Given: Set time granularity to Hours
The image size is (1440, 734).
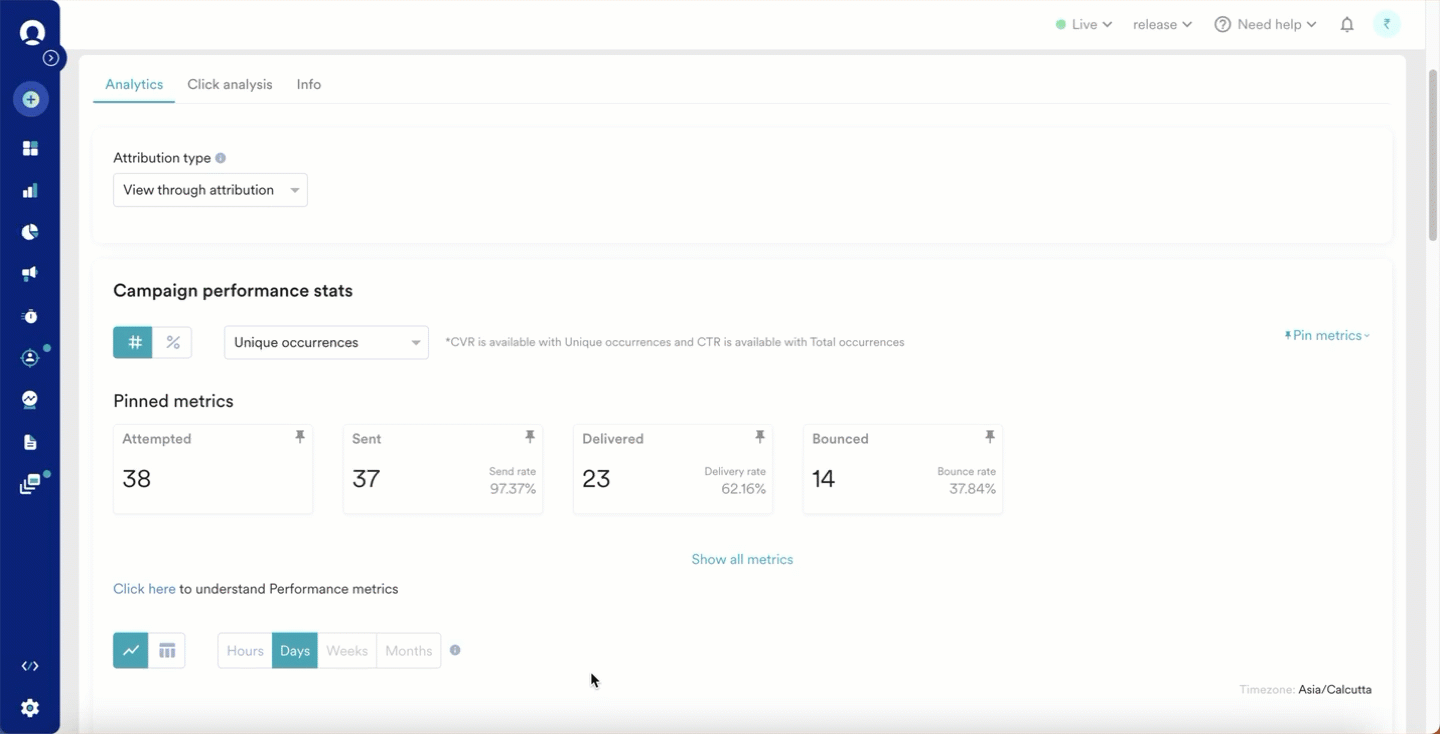Looking at the screenshot, I should click(245, 650).
